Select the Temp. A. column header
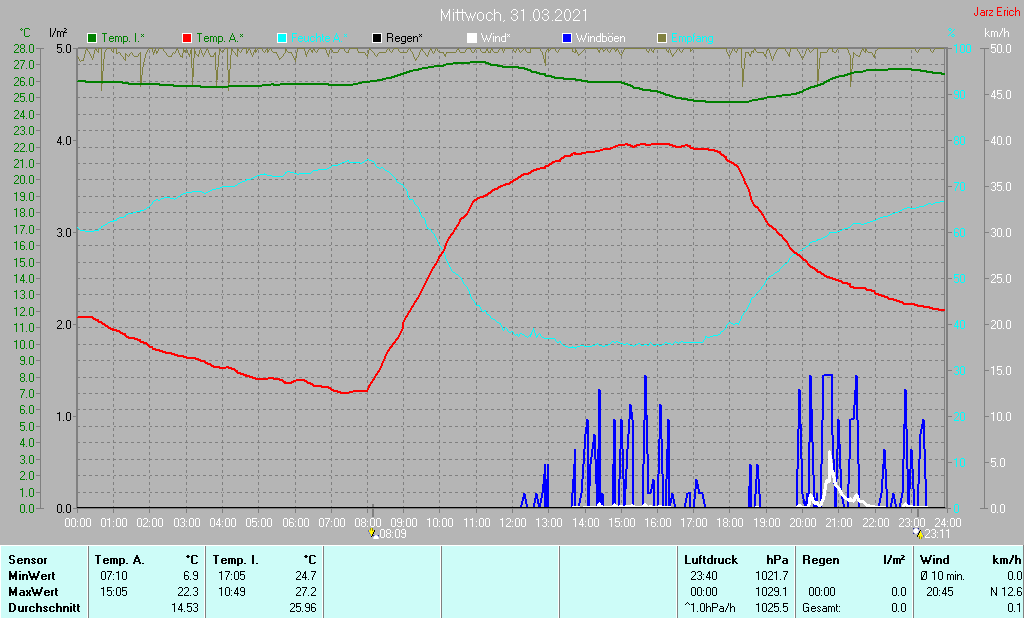This screenshot has width=1024, height=618. [120, 560]
